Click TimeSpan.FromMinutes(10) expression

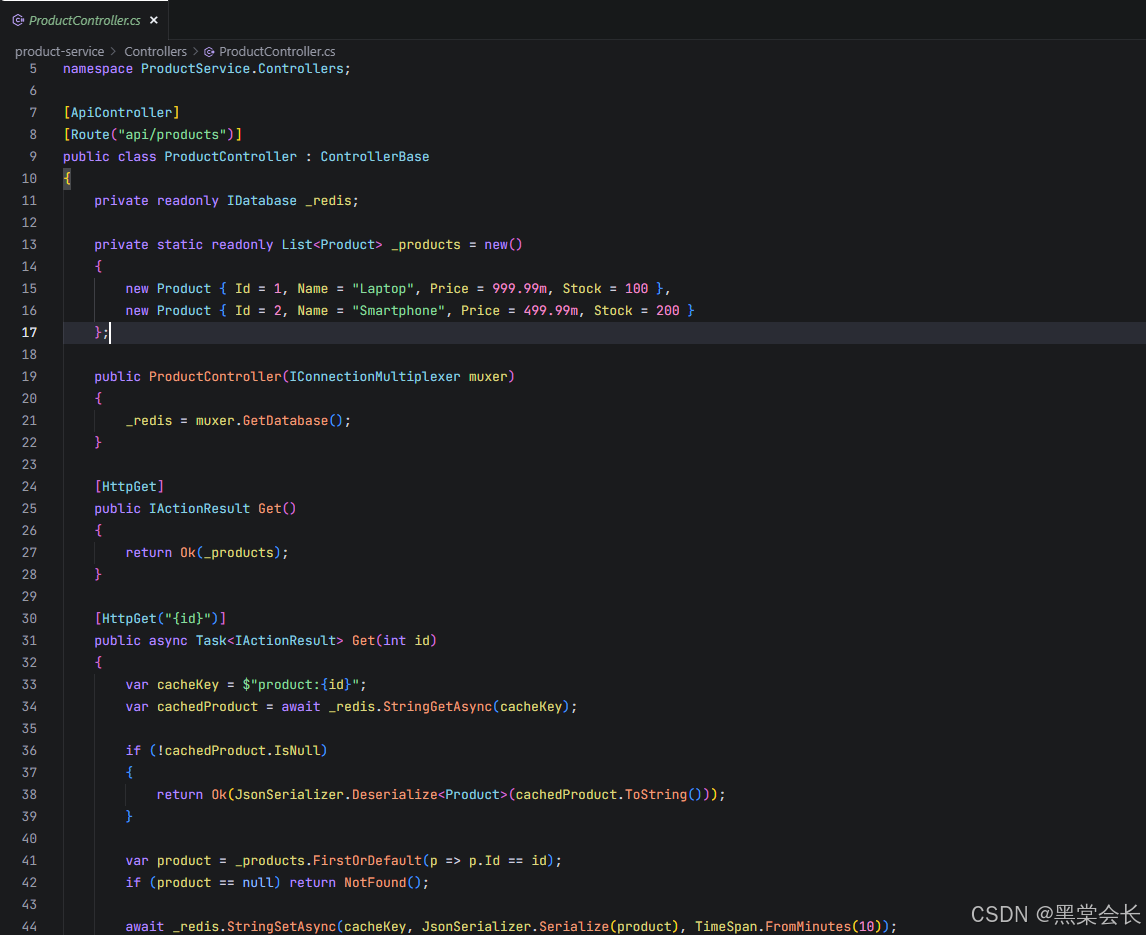(789, 927)
